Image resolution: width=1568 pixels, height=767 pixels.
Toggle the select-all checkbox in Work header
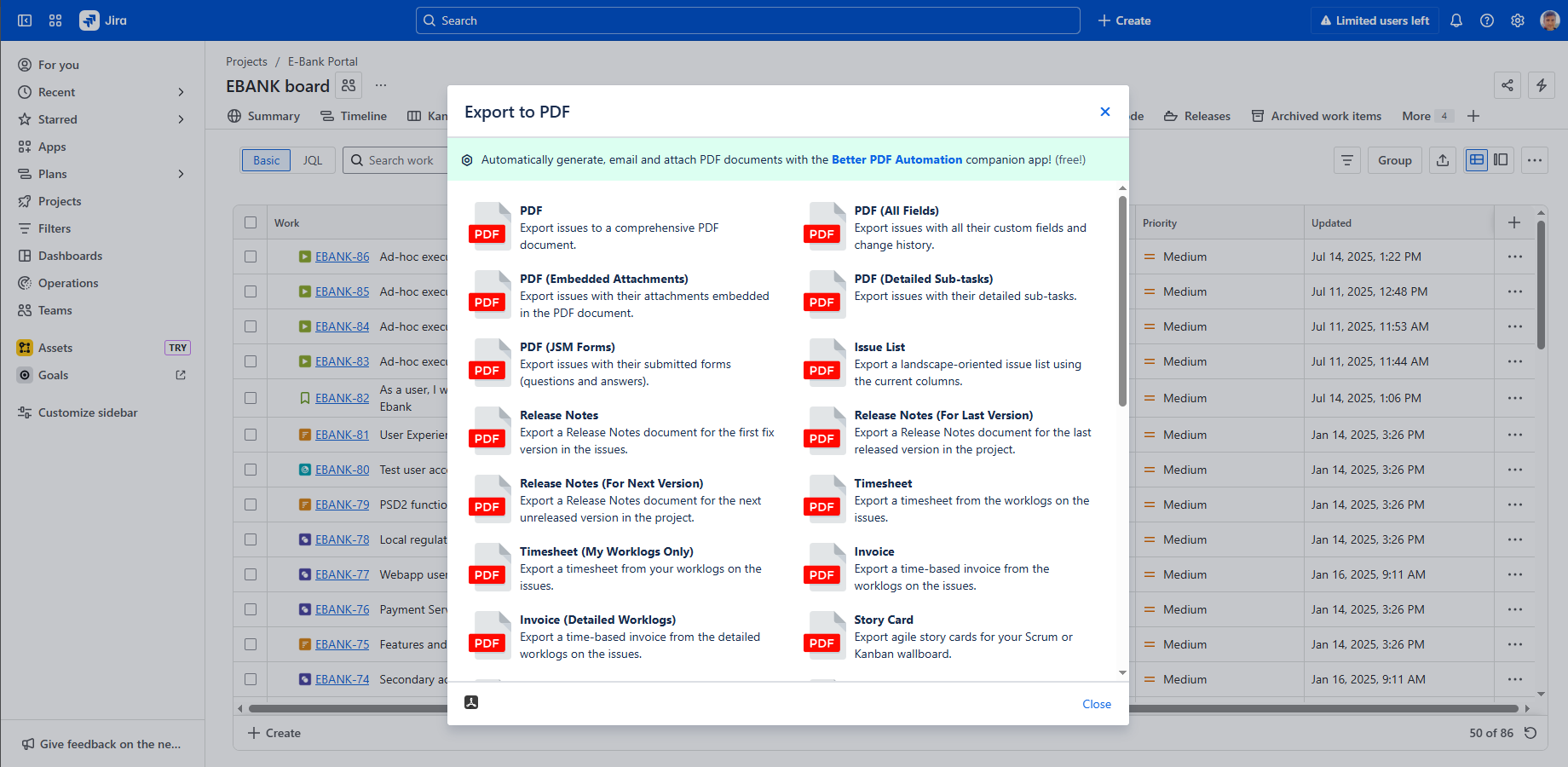click(251, 222)
